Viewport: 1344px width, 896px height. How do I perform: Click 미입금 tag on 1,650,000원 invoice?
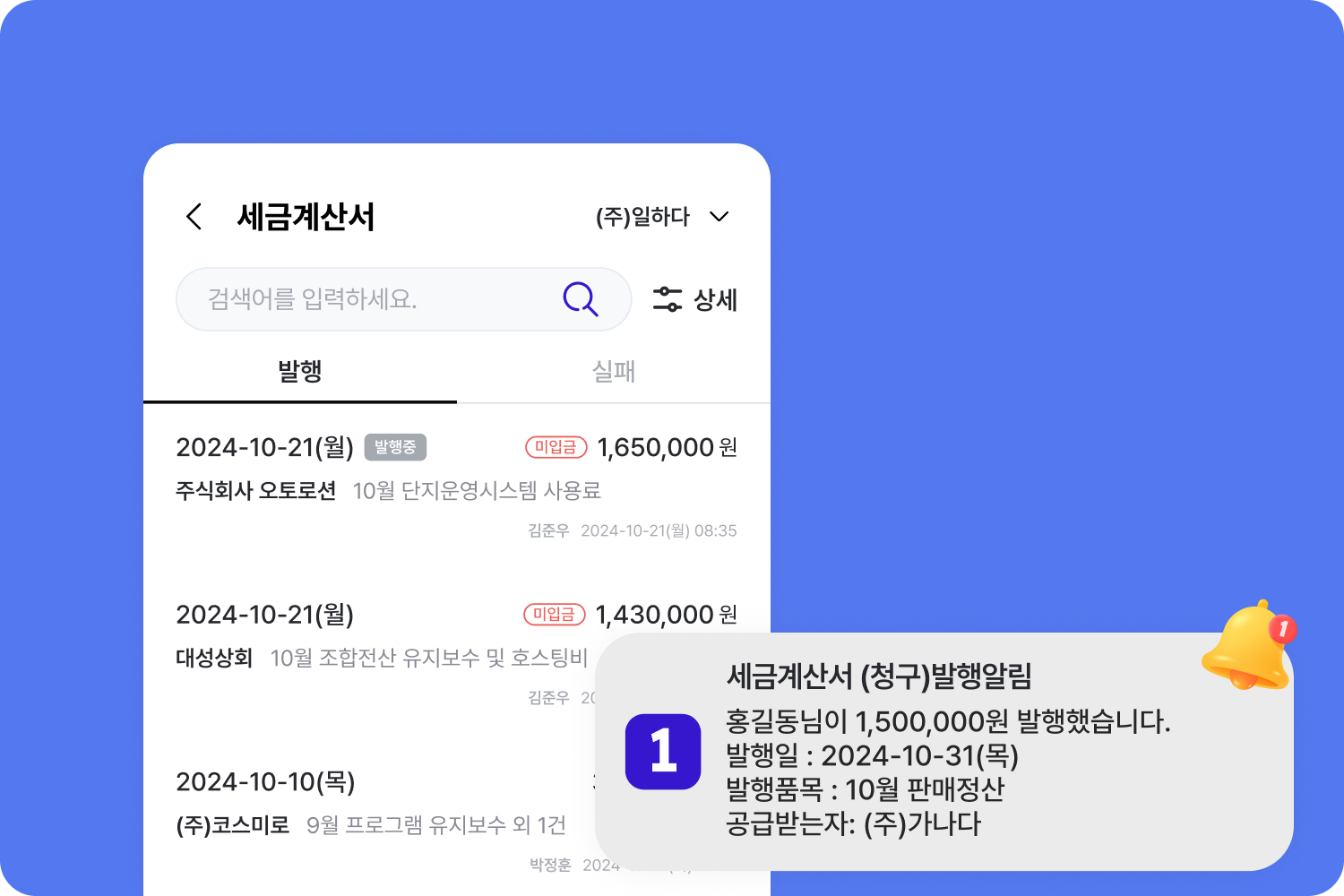556,447
